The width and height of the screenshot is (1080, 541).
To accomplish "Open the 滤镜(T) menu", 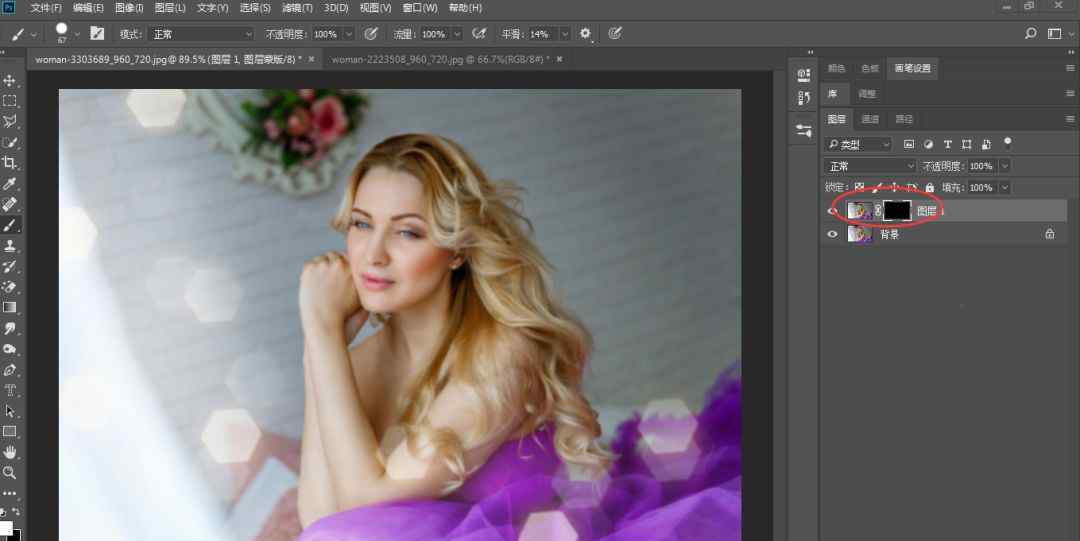I will click(297, 8).
